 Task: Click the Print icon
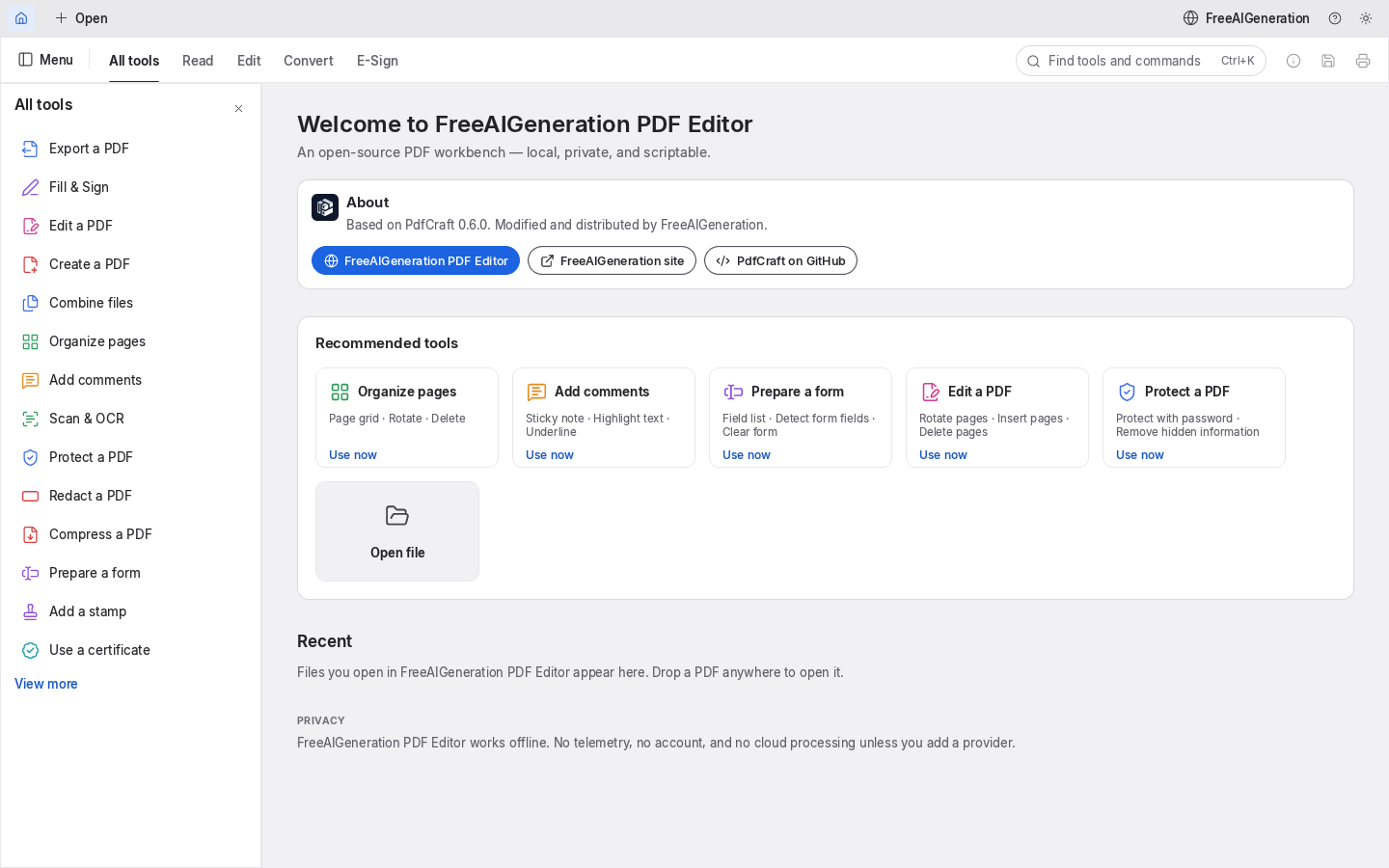pos(1363,61)
